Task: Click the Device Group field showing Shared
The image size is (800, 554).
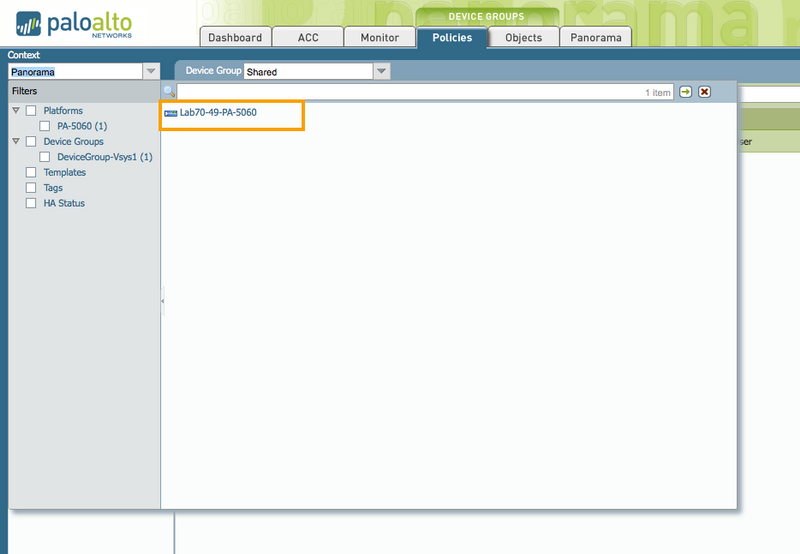Action: click(x=308, y=71)
